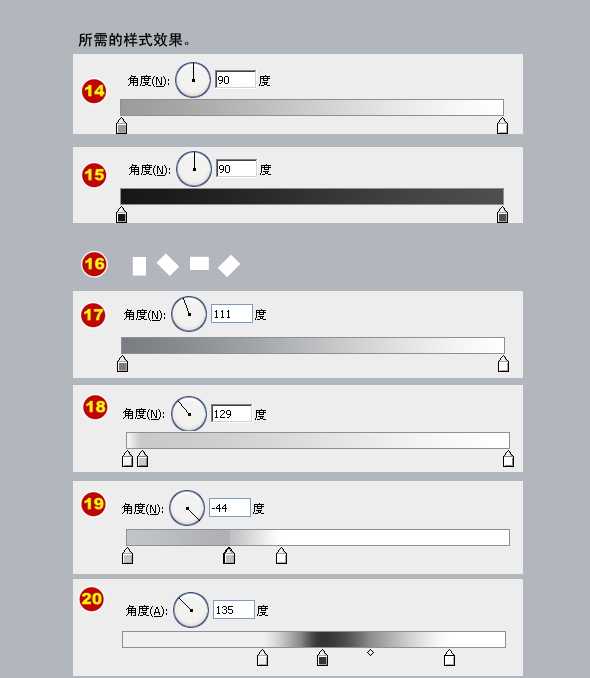590x678 pixels.
Task: Select the black color stop in step 20 gradient
Action: coord(322,658)
